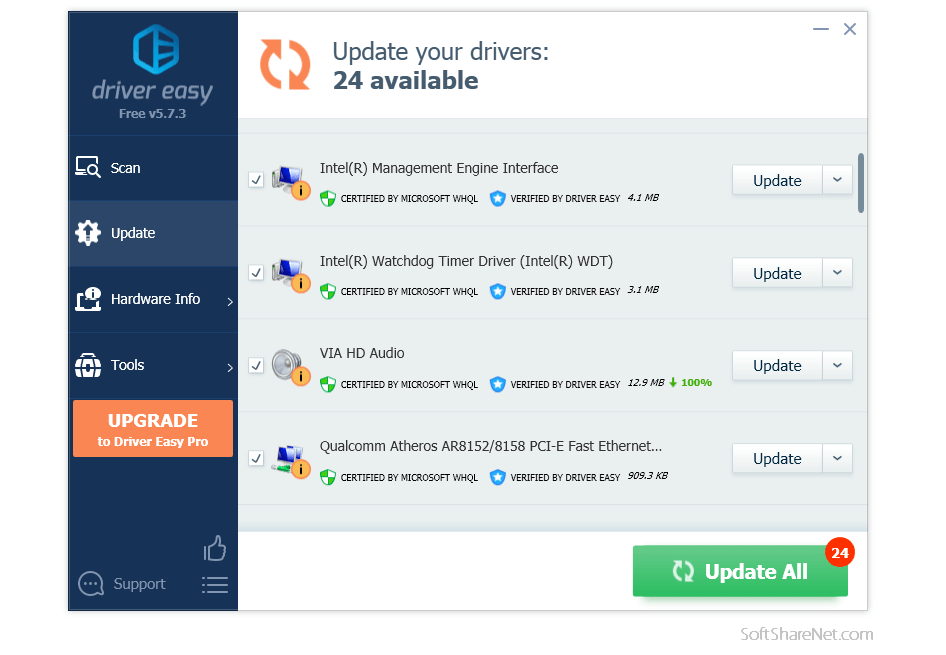
Task: Minimize the Driver Easy window
Action: [821, 29]
